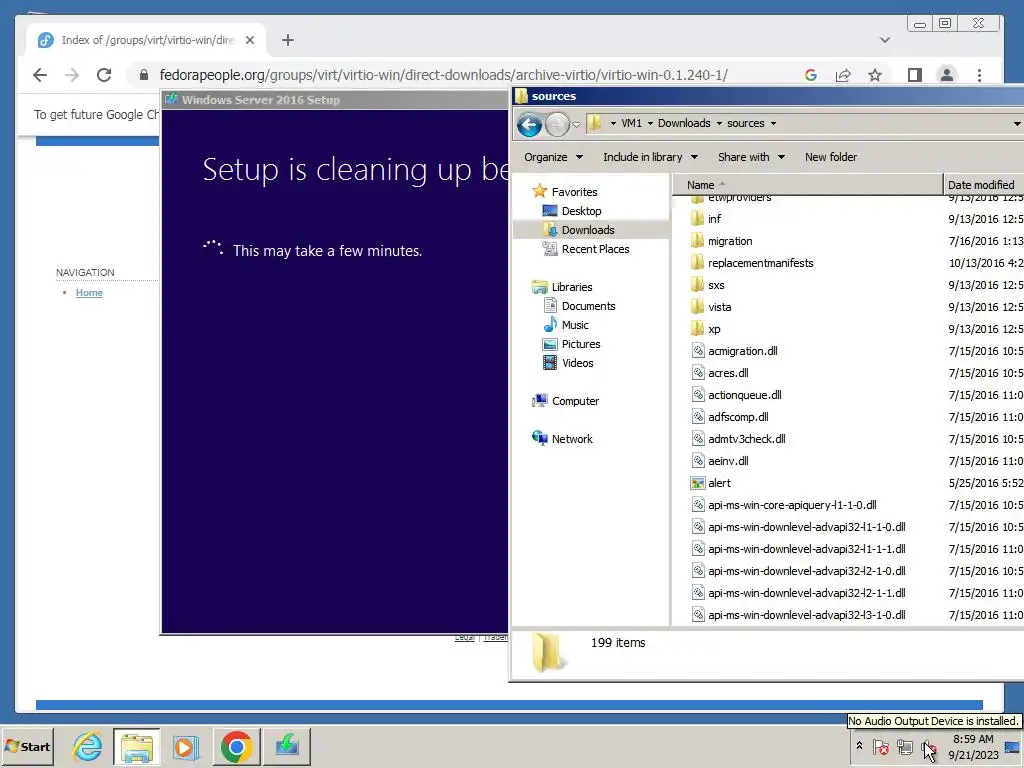Expand sources breadcrumb arrow

[x=773, y=123]
